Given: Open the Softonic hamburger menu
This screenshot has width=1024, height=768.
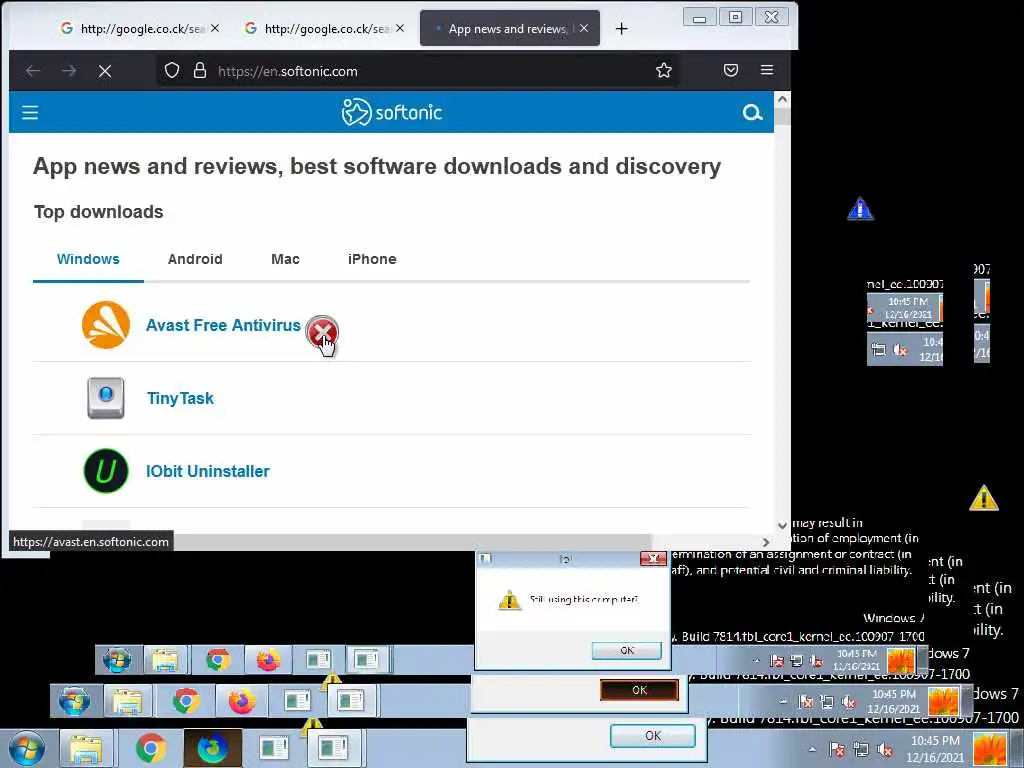Looking at the screenshot, I should pyautogui.click(x=30, y=112).
